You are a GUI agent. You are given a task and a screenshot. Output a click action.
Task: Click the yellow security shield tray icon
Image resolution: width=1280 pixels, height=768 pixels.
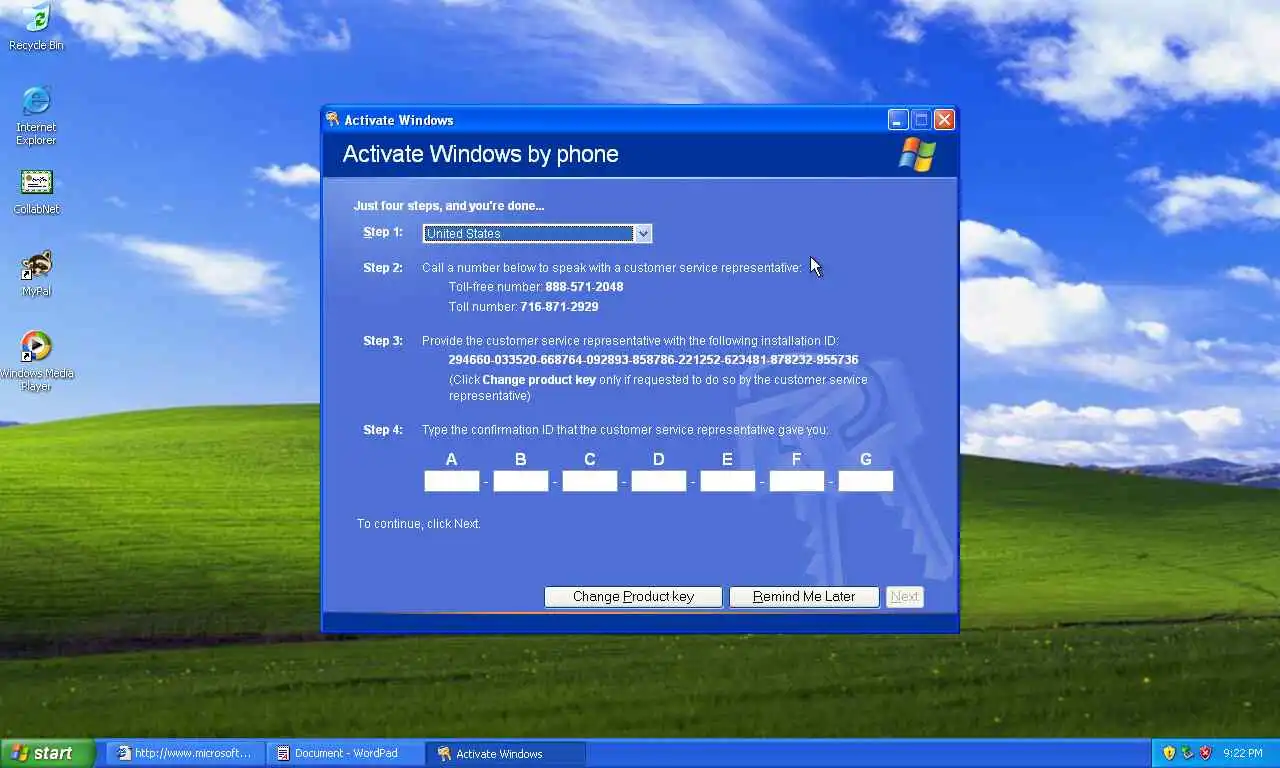click(x=1169, y=753)
